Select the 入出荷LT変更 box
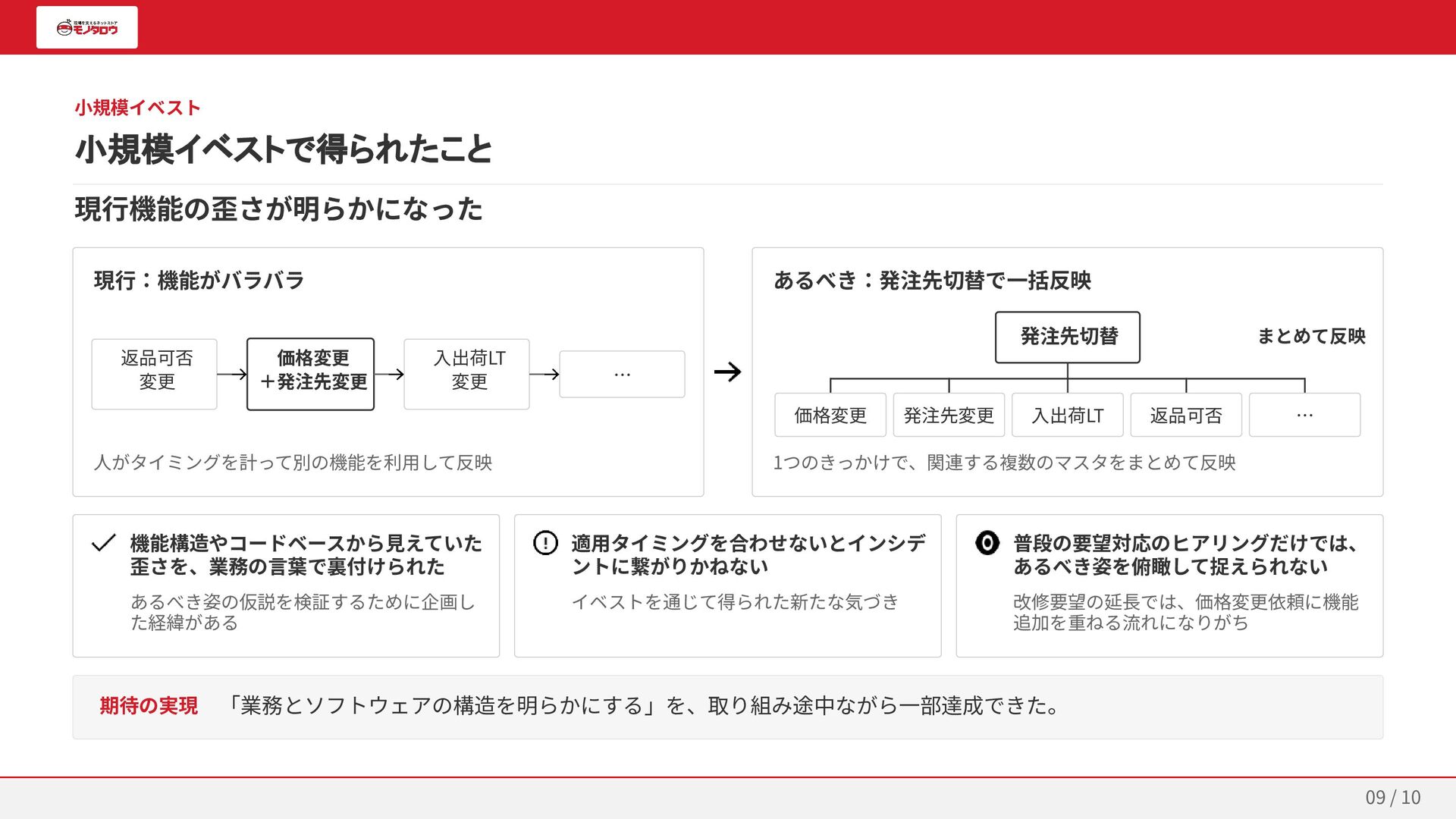The height and width of the screenshot is (819, 1456). click(467, 374)
